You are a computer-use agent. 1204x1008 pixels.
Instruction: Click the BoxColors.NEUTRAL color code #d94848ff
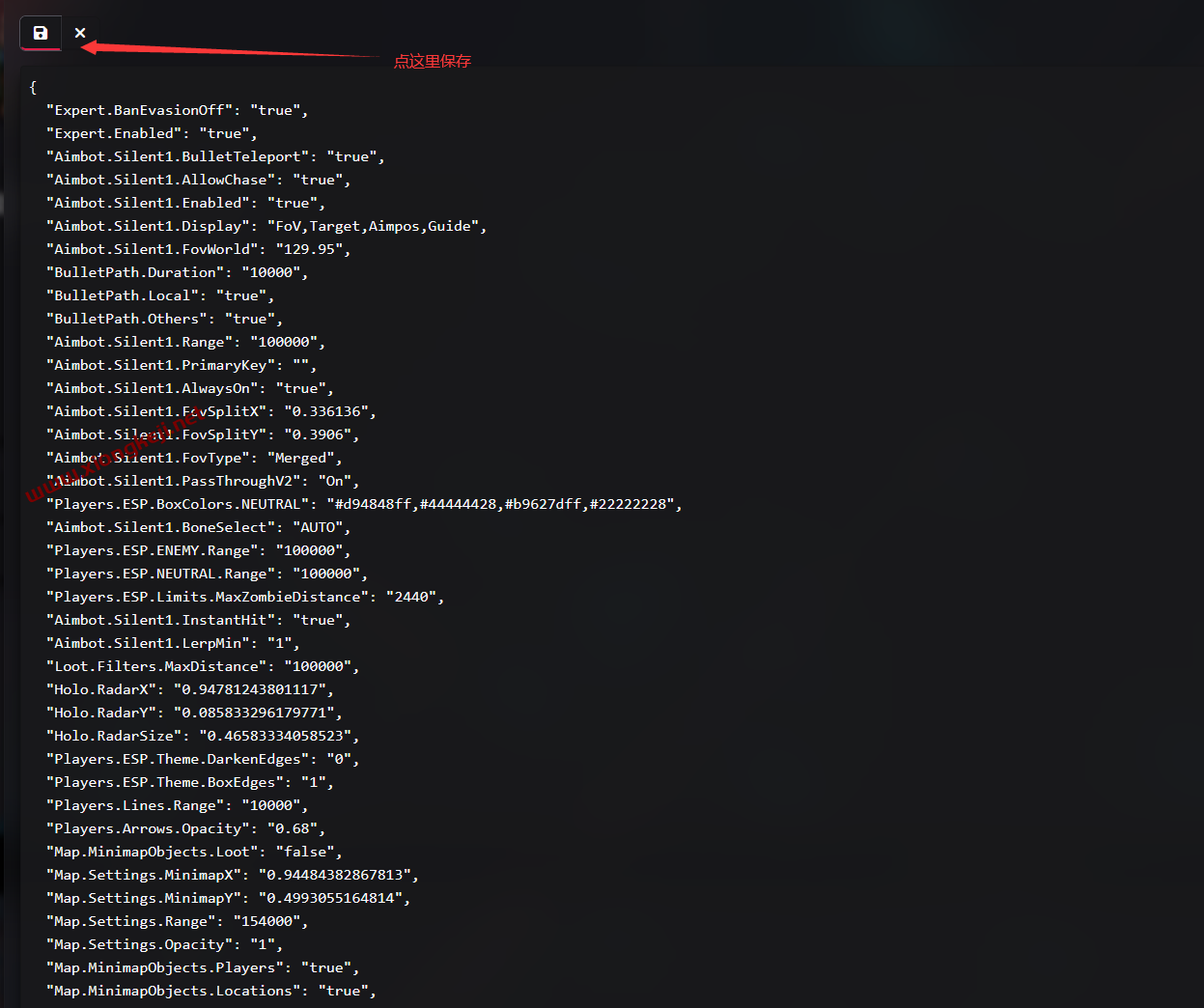(373, 504)
